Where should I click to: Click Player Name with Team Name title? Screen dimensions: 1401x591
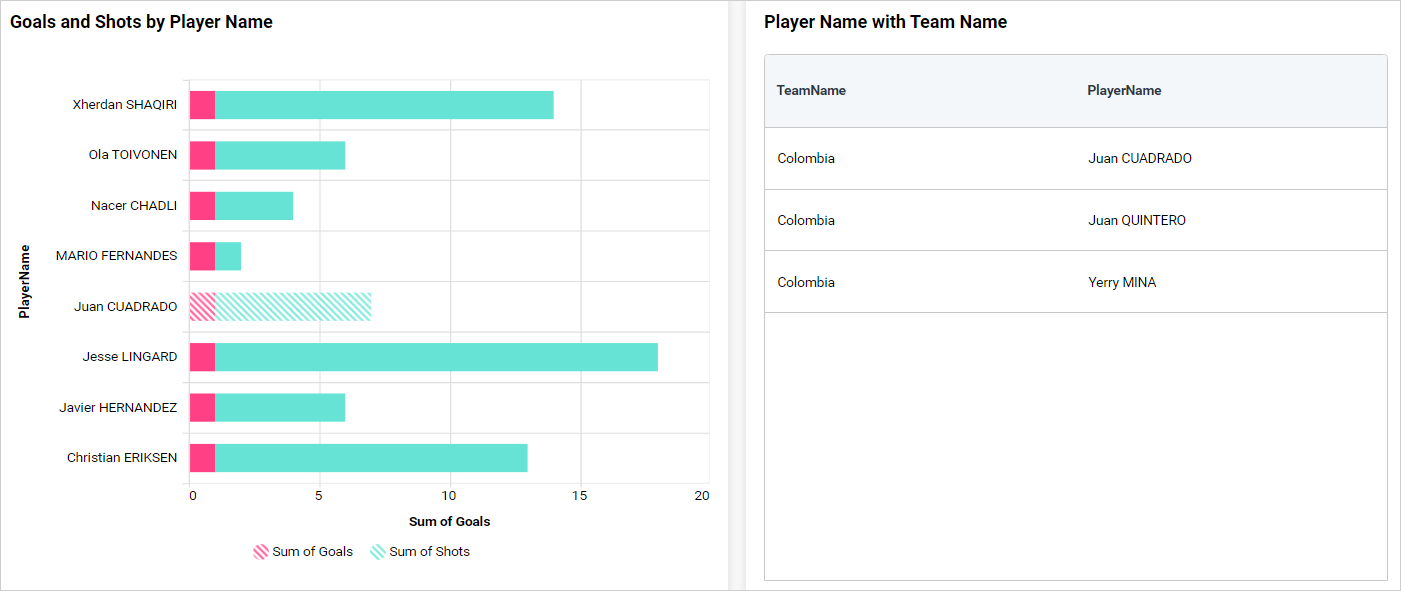[885, 22]
